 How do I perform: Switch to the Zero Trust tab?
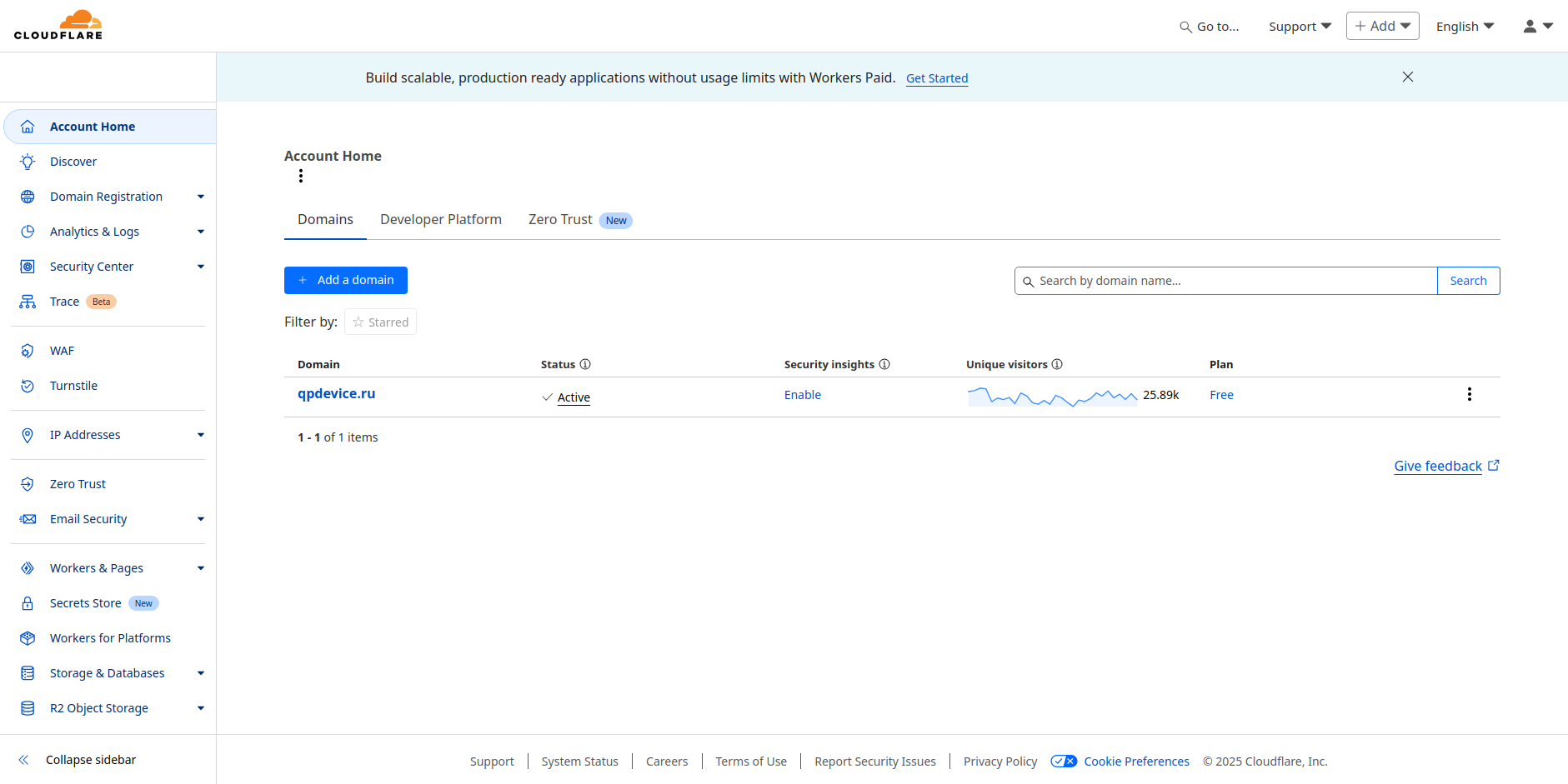coord(561,219)
